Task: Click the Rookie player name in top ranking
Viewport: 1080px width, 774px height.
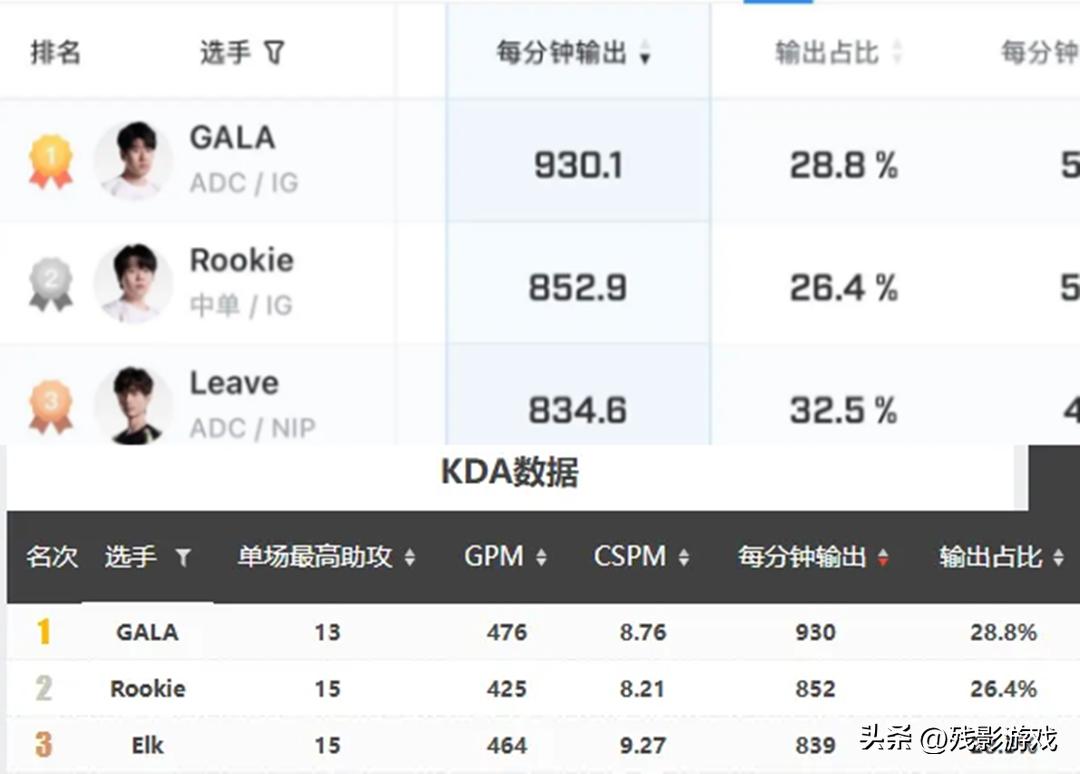Action: [x=242, y=260]
